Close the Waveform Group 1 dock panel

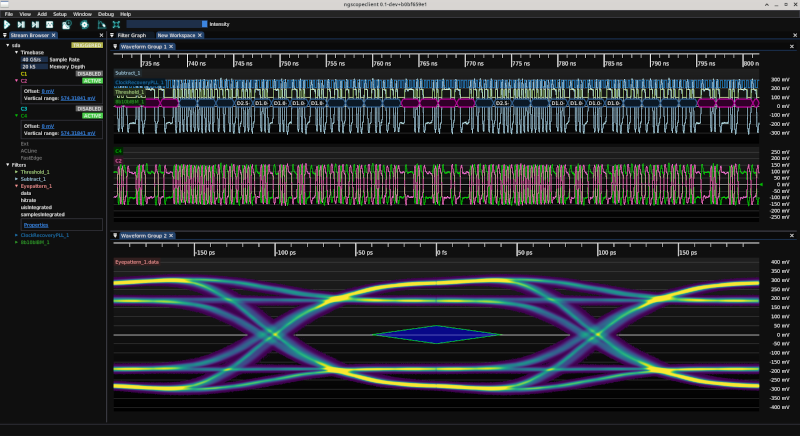pos(792,46)
